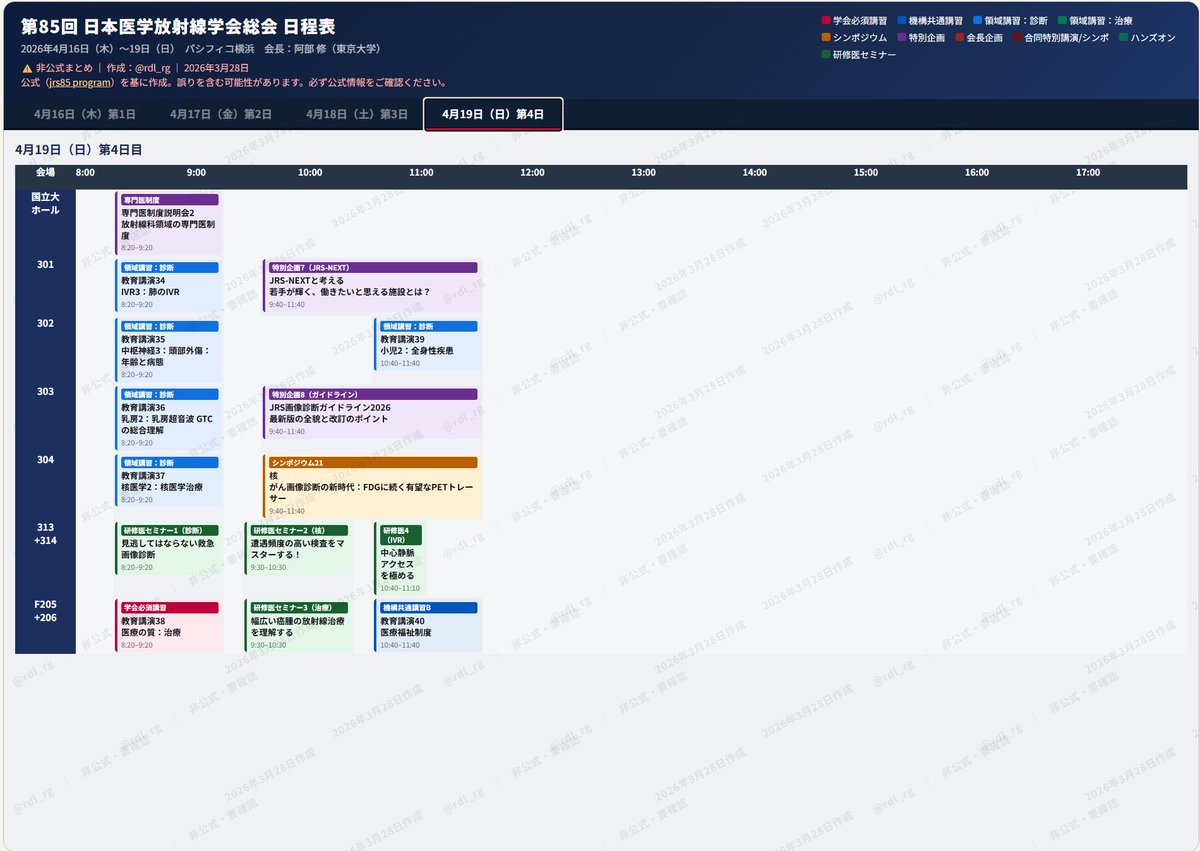This screenshot has height=851, width=1200.
Task: Click the 領域講習：治療 legend color swatch
Action: click(x=1061, y=20)
